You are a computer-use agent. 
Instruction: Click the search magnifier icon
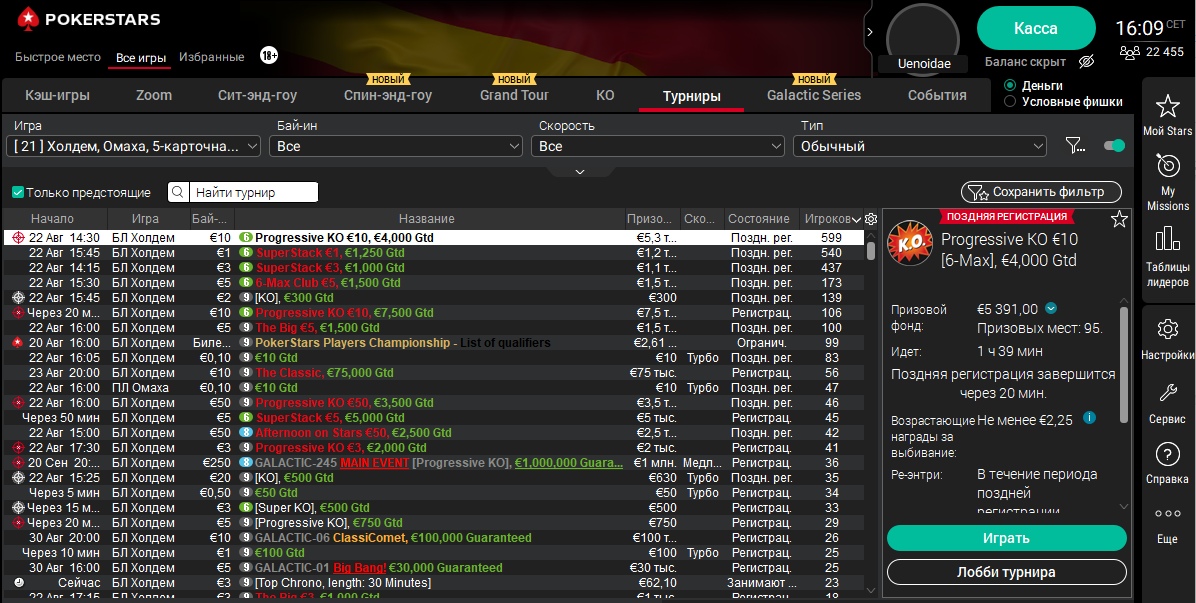coord(178,192)
